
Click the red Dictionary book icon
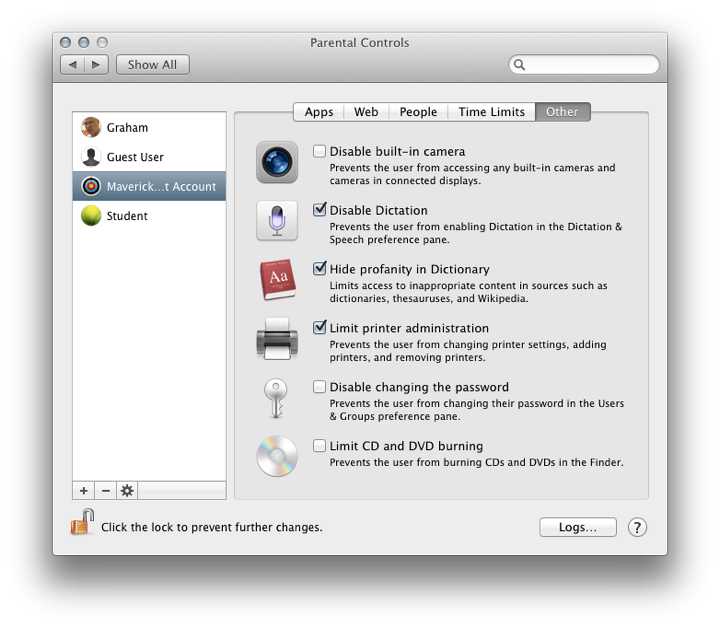[277, 280]
